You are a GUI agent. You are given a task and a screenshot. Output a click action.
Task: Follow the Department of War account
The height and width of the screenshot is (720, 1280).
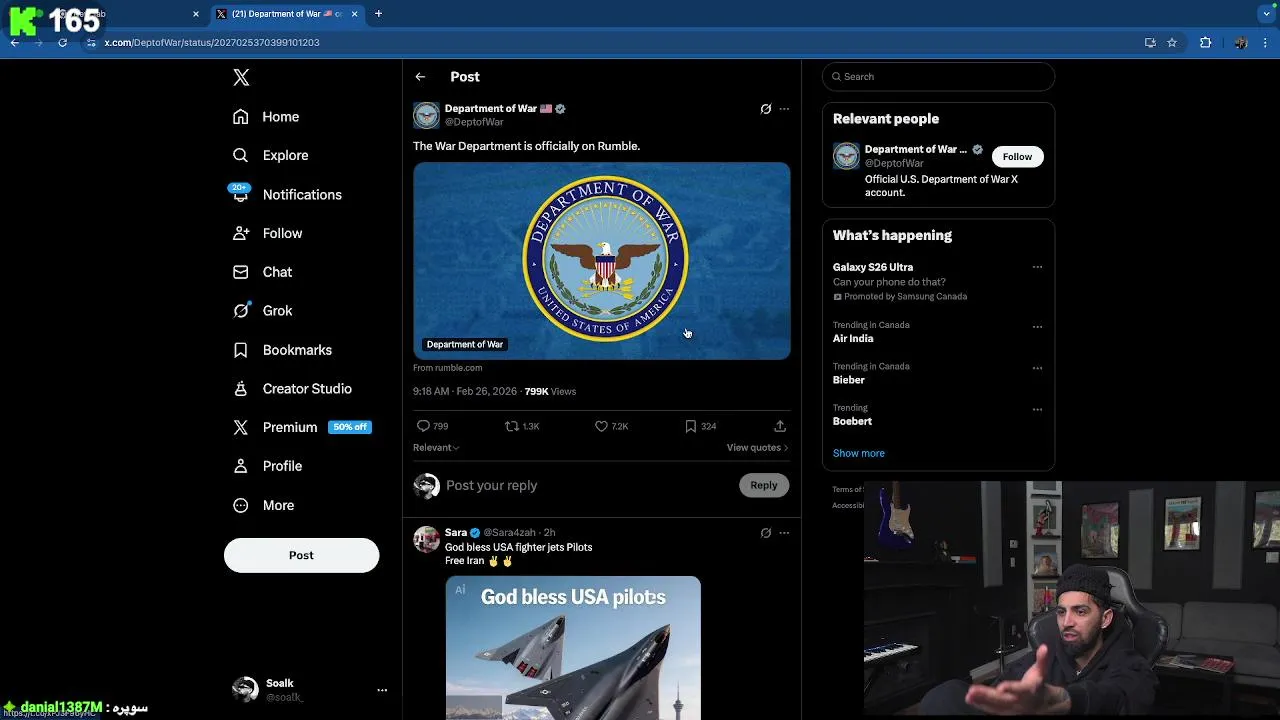(1017, 157)
